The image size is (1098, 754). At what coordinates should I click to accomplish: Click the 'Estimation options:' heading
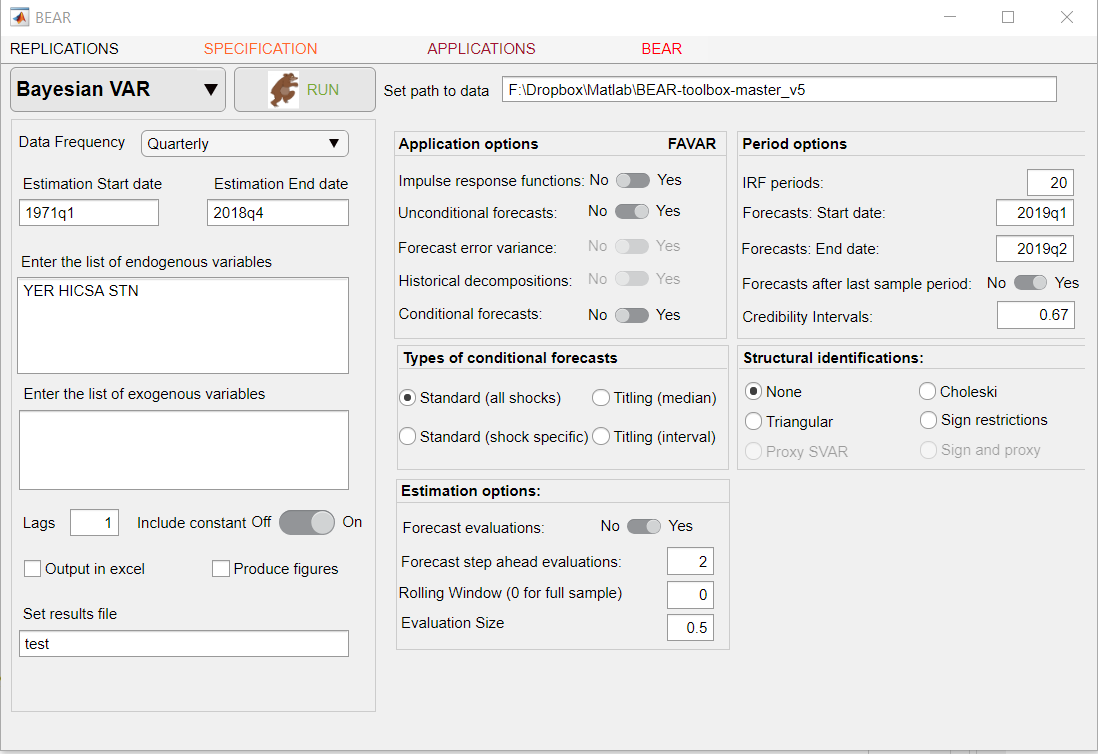471,491
